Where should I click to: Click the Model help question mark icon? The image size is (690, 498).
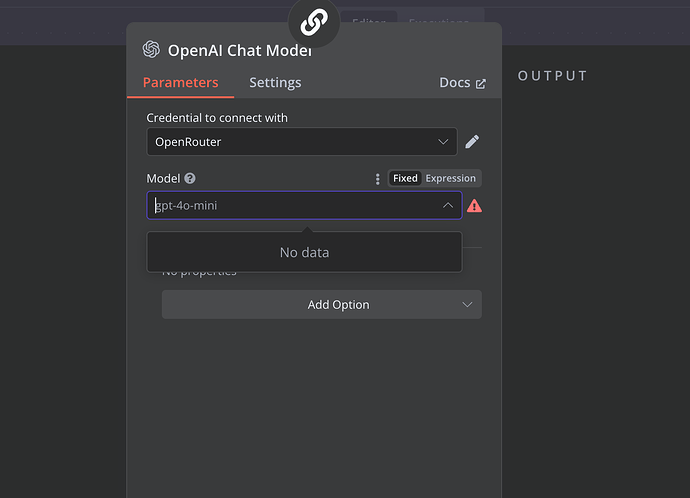pos(190,178)
